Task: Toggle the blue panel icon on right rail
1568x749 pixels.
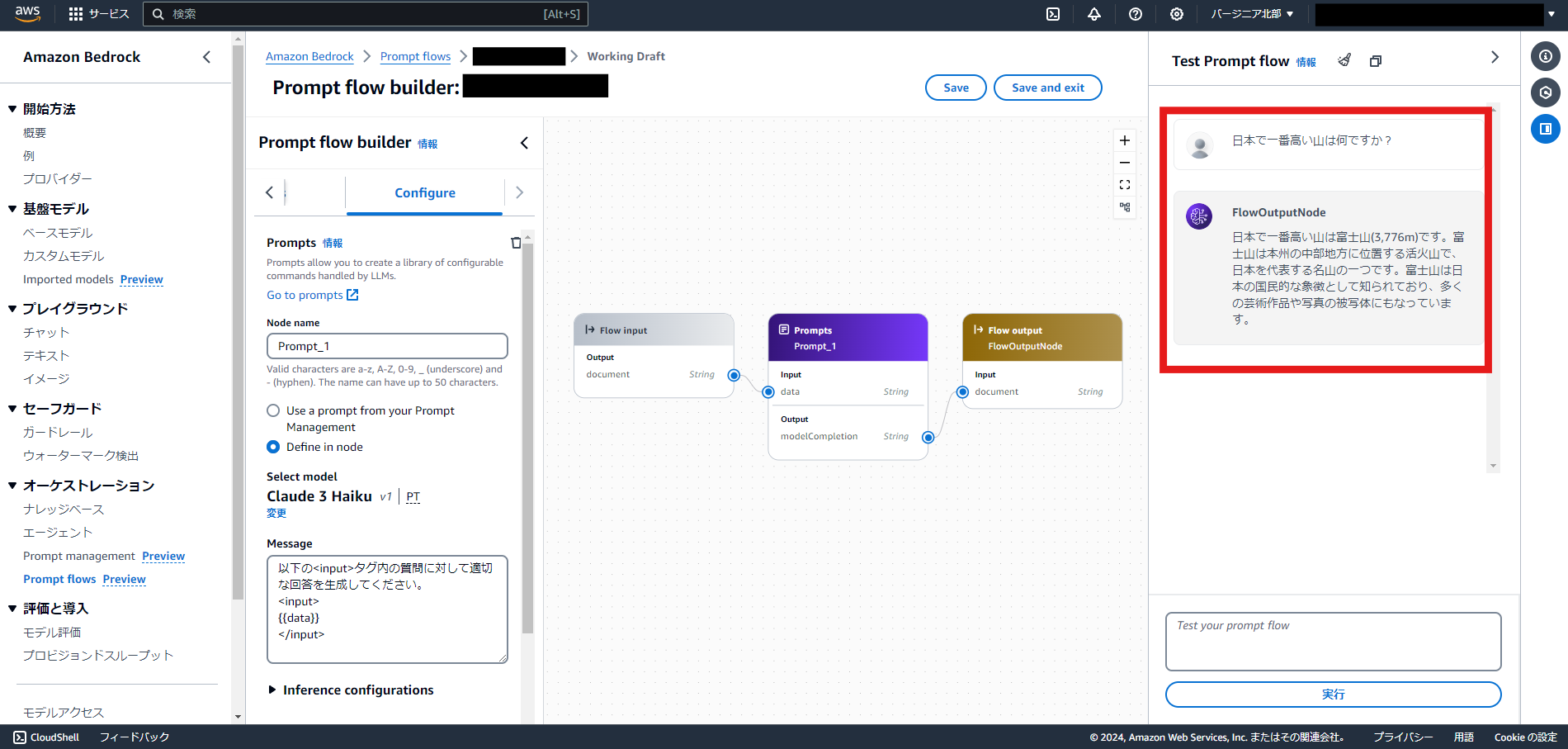Action: tap(1546, 129)
